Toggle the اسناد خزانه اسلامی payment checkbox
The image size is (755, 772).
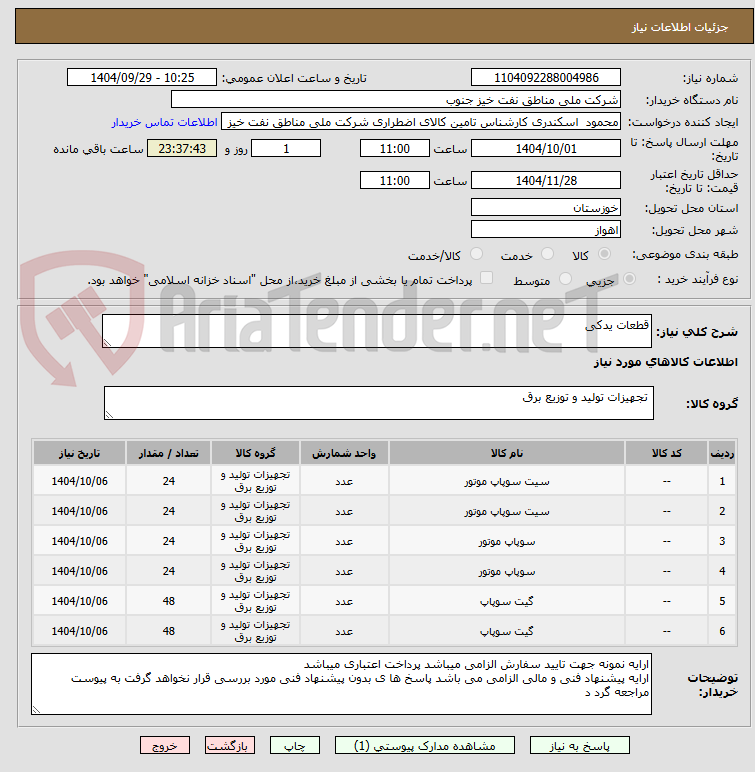487,278
